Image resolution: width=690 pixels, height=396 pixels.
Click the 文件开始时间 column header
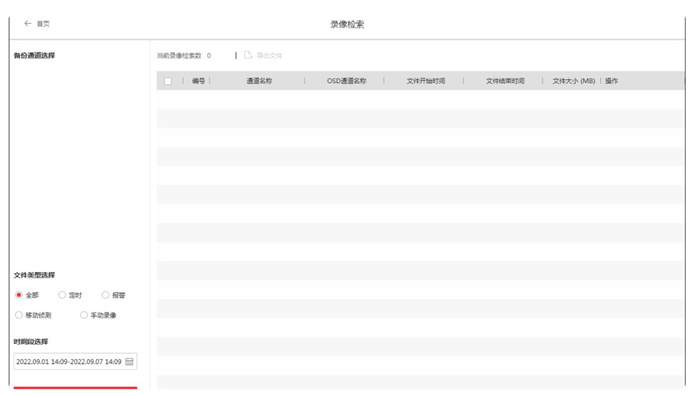click(426, 81)
